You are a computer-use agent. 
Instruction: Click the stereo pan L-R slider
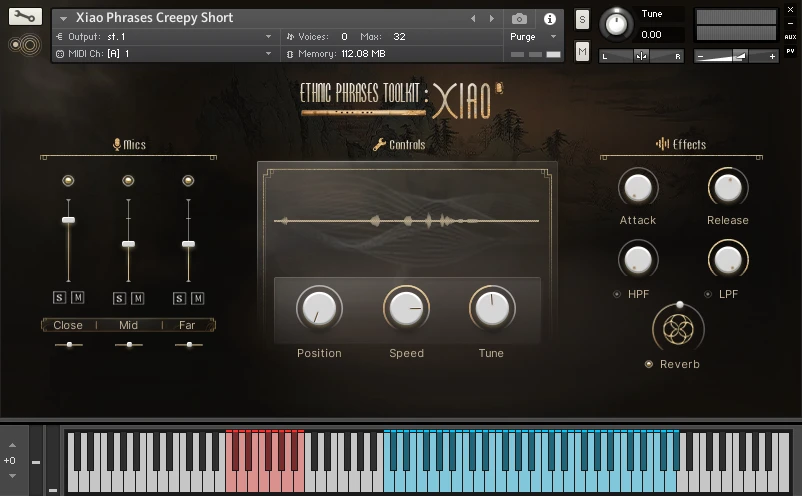641,56
